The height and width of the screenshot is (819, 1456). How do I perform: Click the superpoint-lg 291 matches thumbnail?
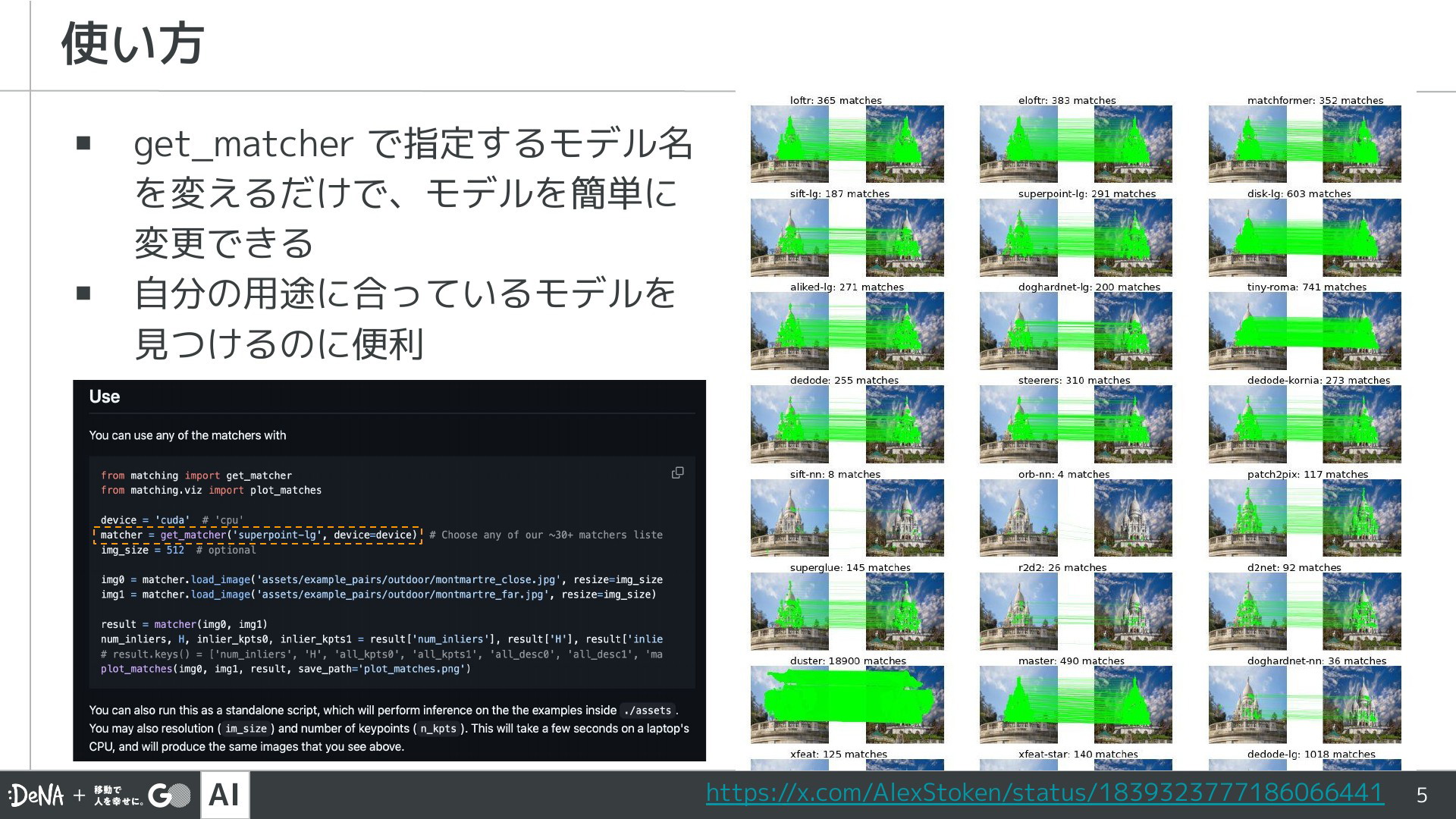tap(1076, 237)
